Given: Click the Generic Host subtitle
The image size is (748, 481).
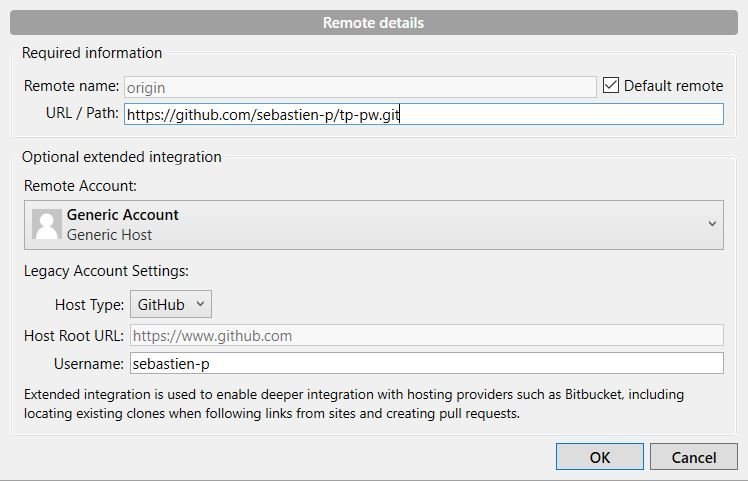Looking at the screenshot, I should pos(109,235).
